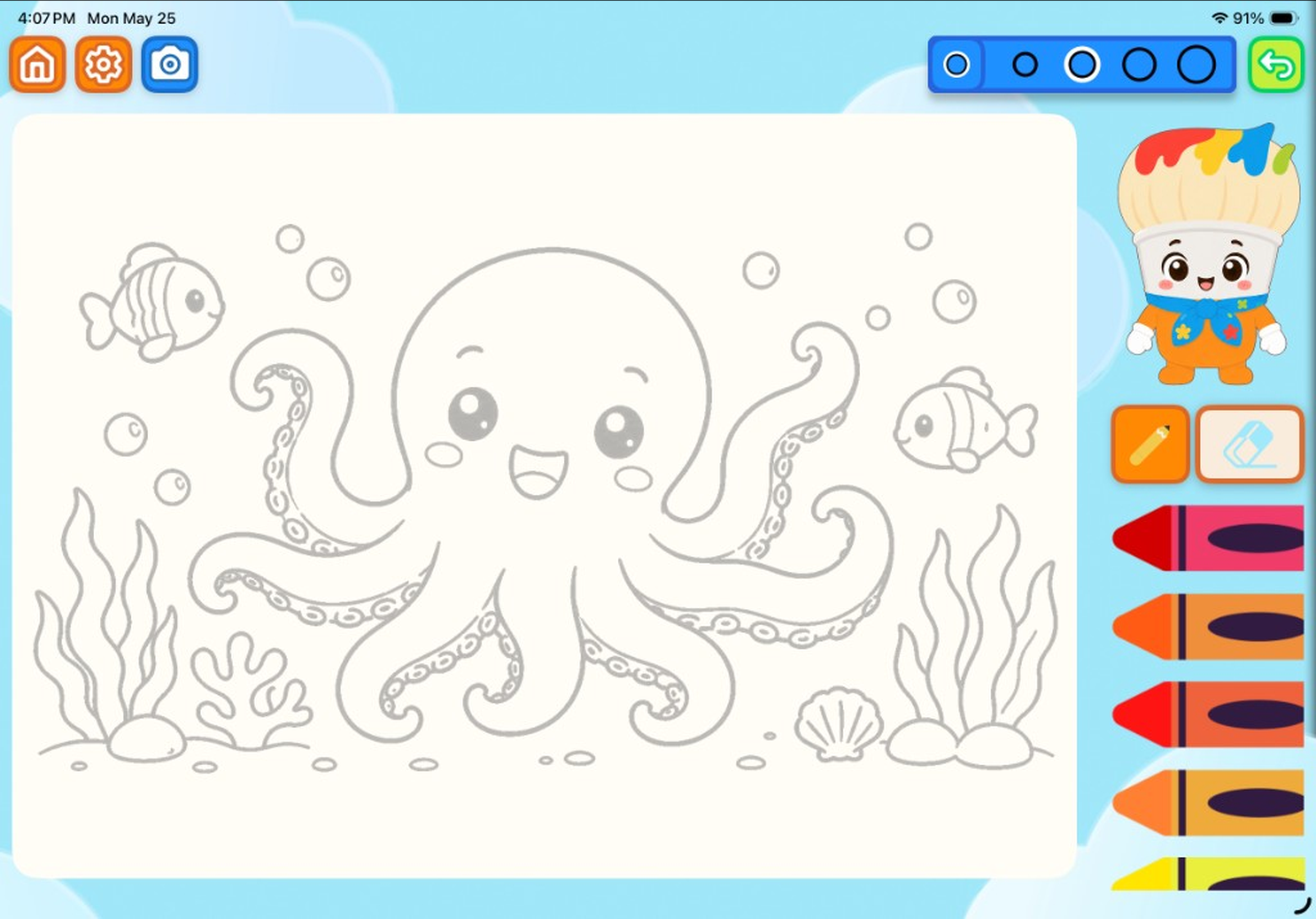Choose the largest brush size circle
The height and width of the screenshot is (919, 1316).
[x=1196, y=64]
